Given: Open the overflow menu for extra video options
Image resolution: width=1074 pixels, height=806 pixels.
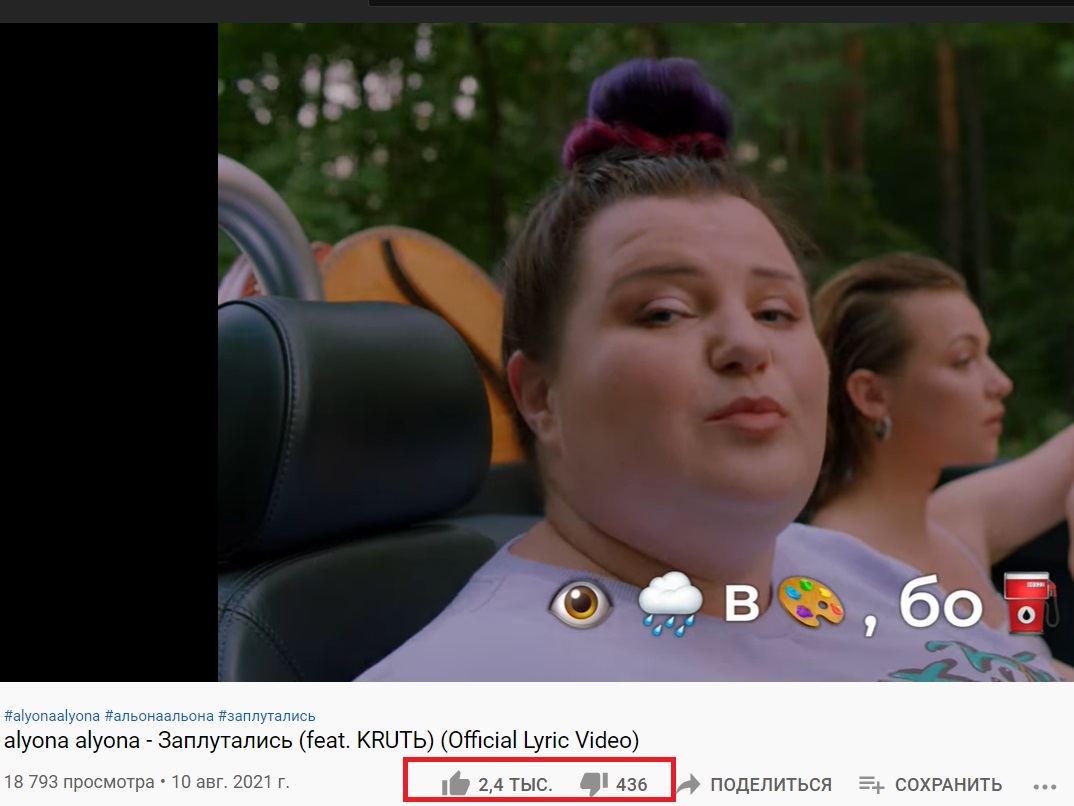Looking at the screenshot, I should [x=1047, y=785].
